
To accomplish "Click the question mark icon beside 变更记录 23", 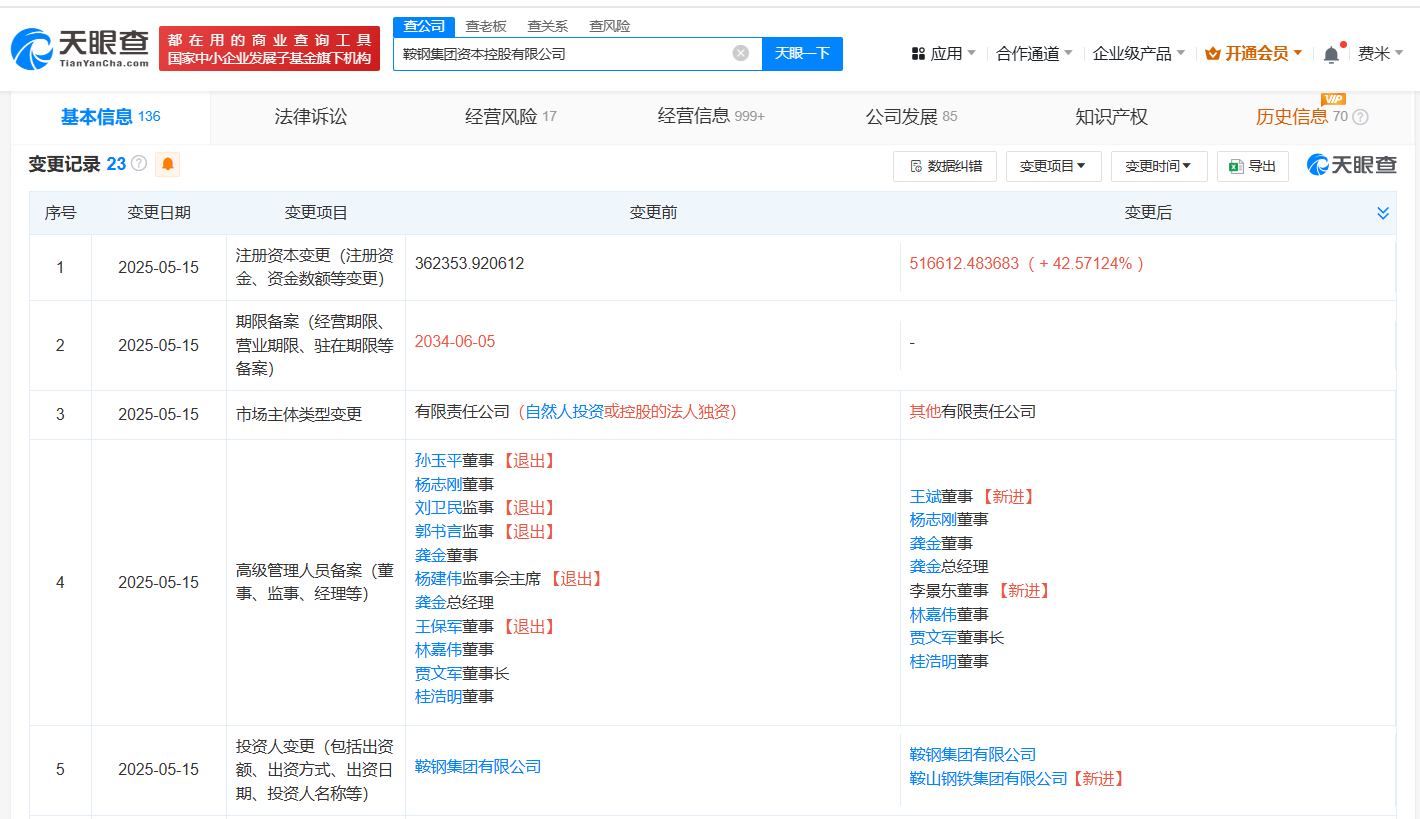I will 139,164.
